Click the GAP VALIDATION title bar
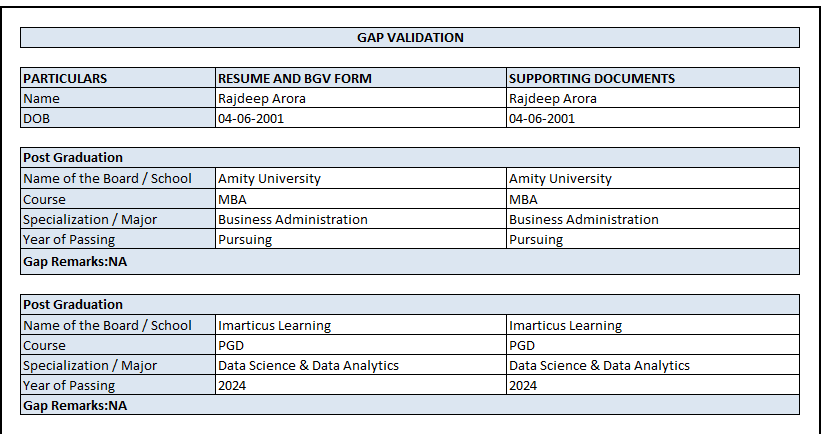 point(410,38)
